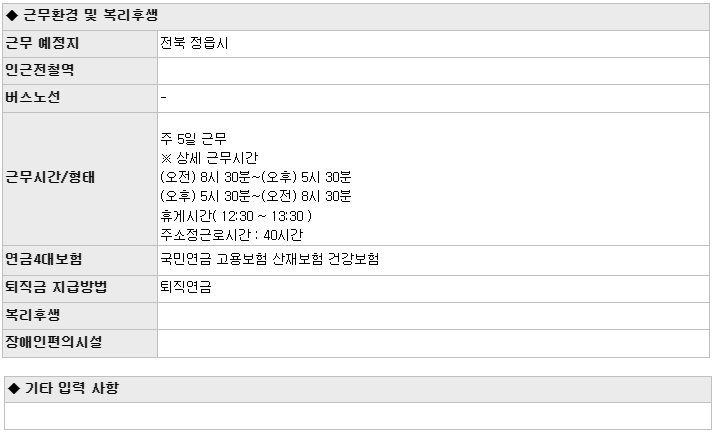Click the 주소정근로시간 : 40시간 text
Screen dimensions: 719x436
[x=232, y=235]
